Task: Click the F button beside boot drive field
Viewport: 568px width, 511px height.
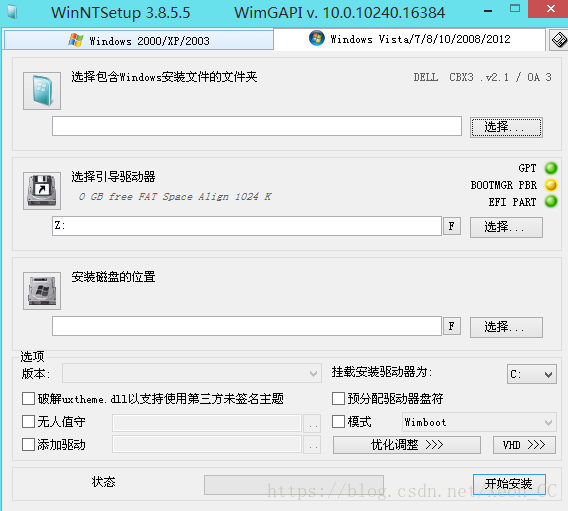Action: coord(452,226)
